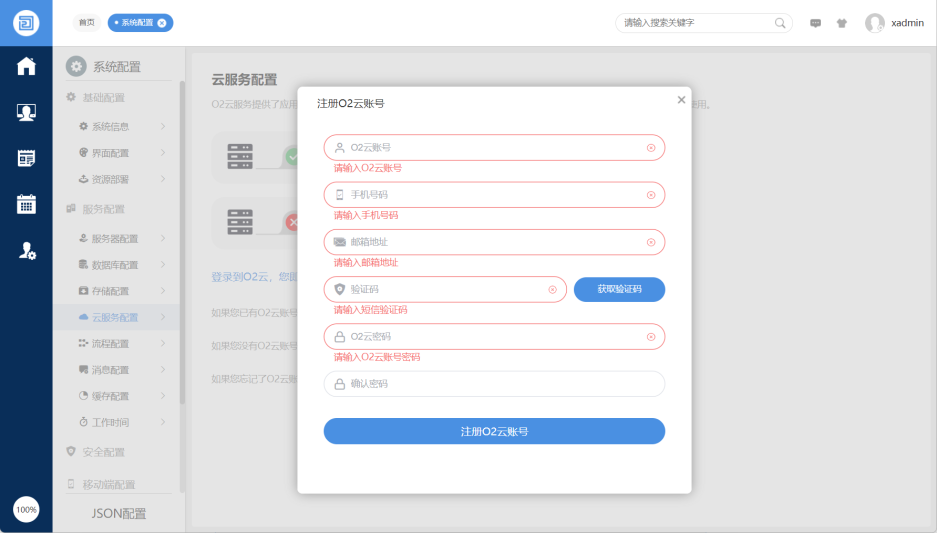Focus the 验证码 input field

pos(445,289)
